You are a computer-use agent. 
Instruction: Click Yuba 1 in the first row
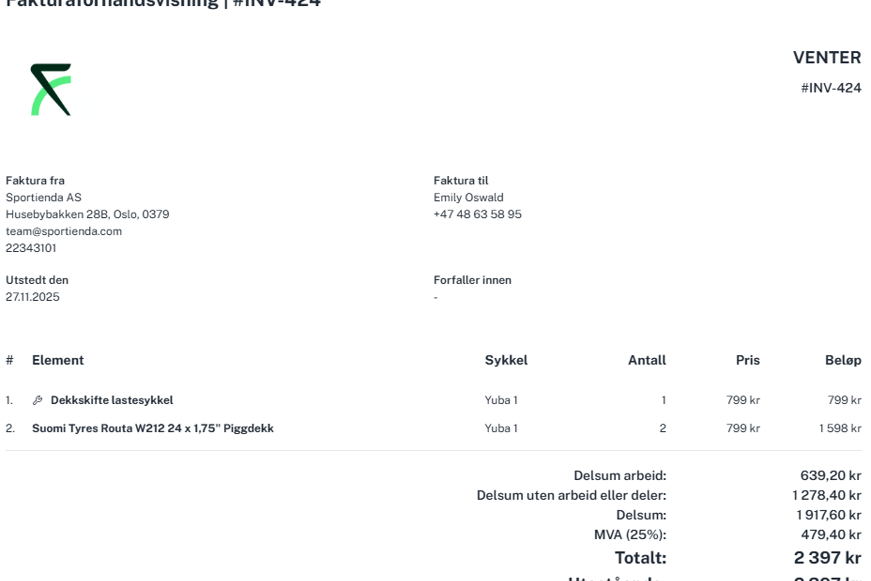[x=501, y=400]
